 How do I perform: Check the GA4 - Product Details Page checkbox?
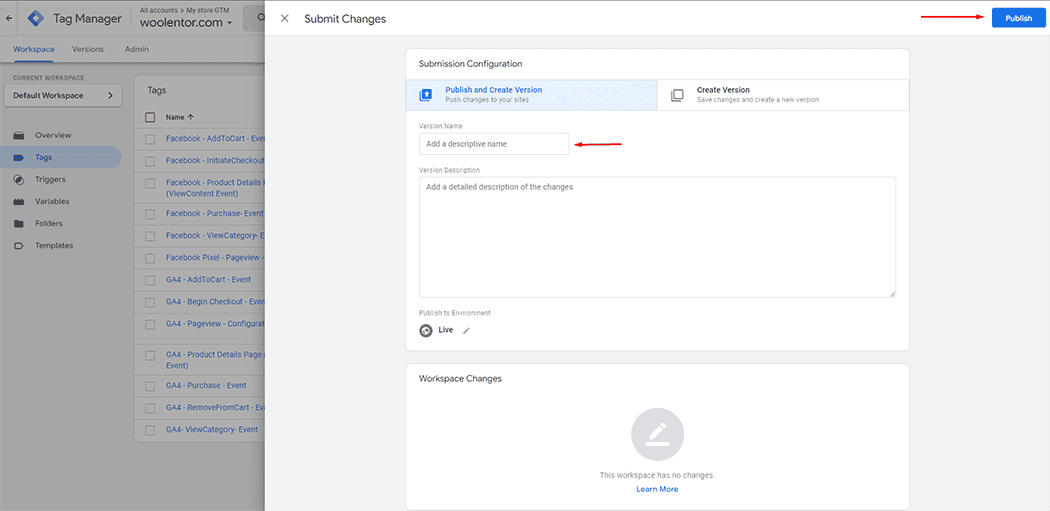[150, 355]
